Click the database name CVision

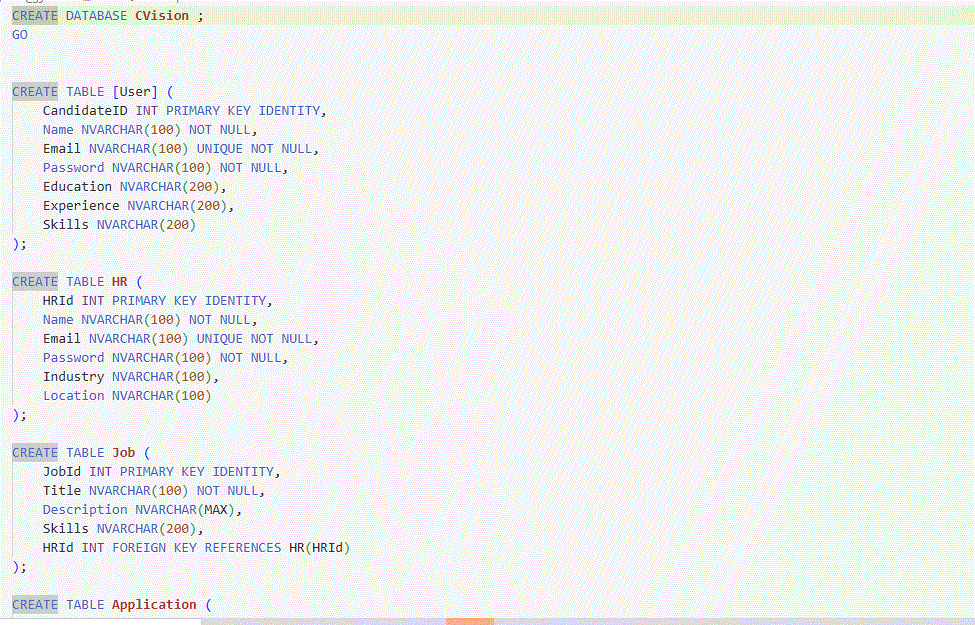tap(162, 16)
